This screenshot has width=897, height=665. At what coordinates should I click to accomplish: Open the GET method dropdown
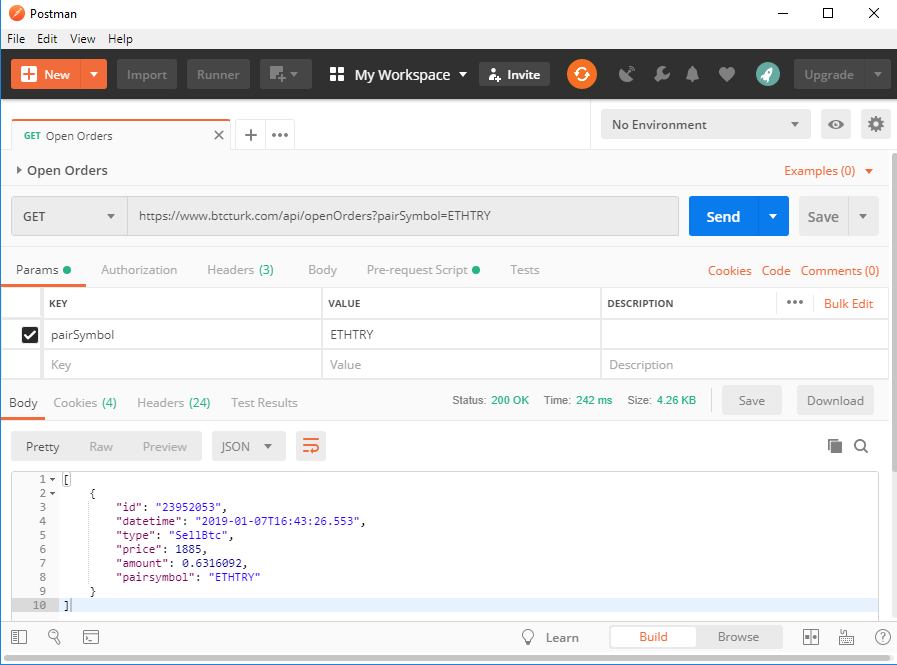click(x=69, y=216)
